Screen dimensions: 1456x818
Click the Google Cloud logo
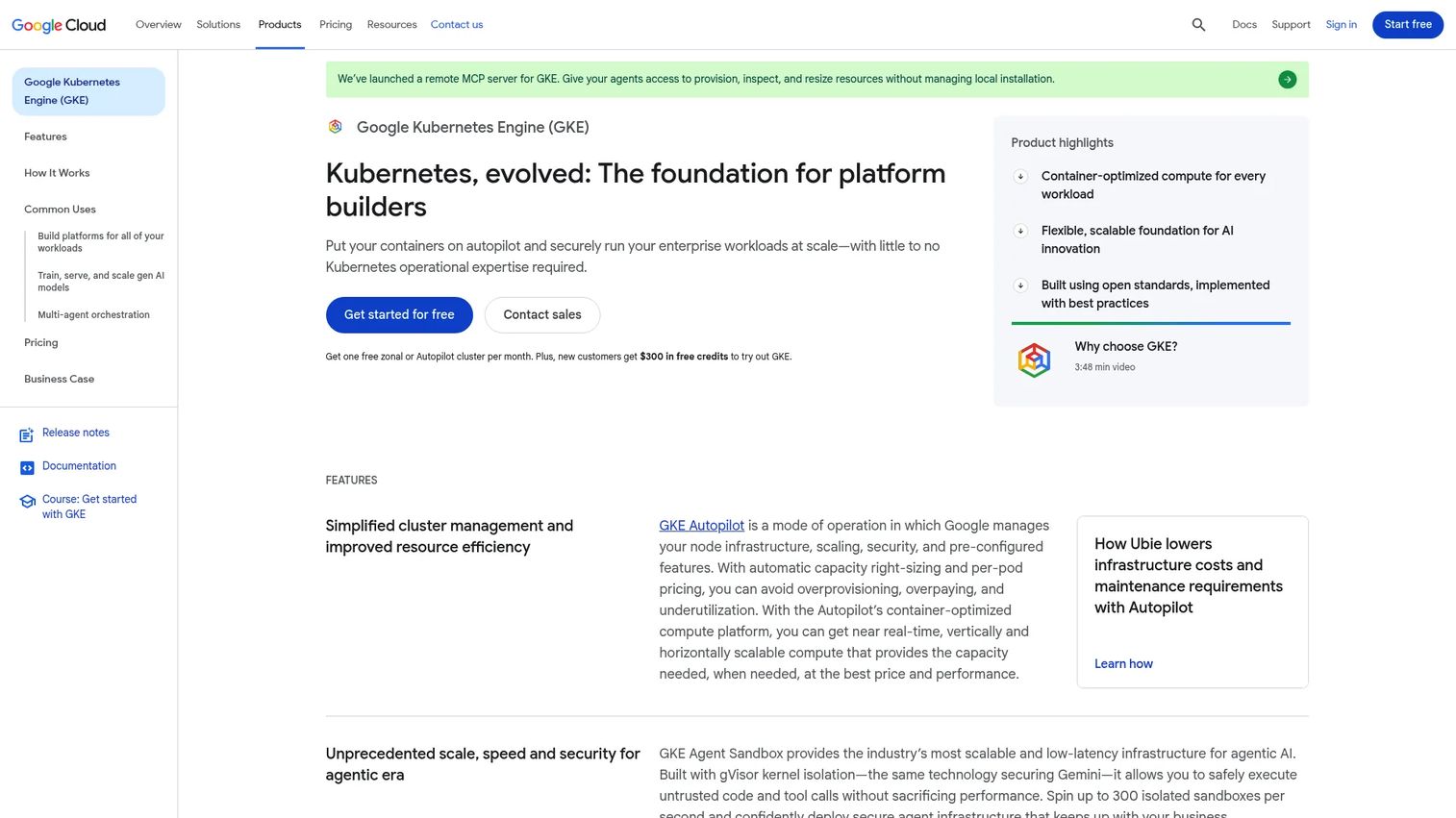click(59, 25)
